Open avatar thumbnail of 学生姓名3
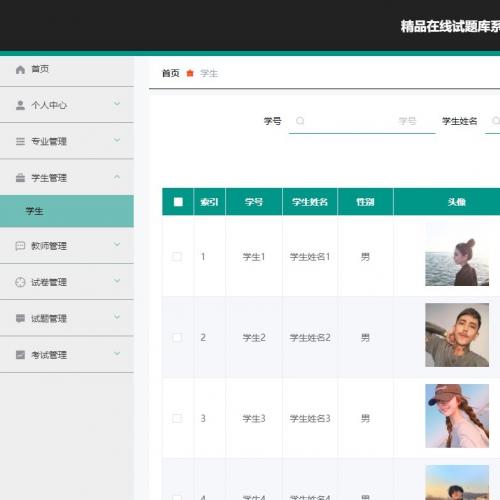 [457, 416]
